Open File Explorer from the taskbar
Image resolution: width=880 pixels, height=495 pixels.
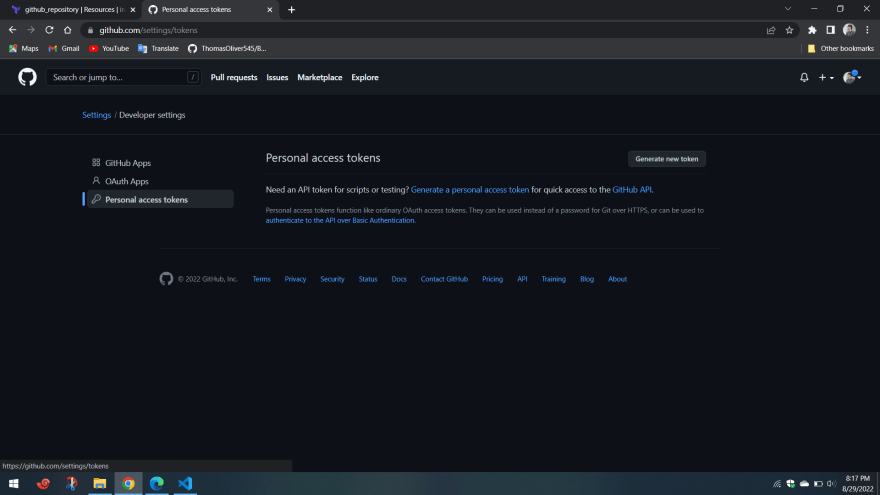tap(99, 483)
